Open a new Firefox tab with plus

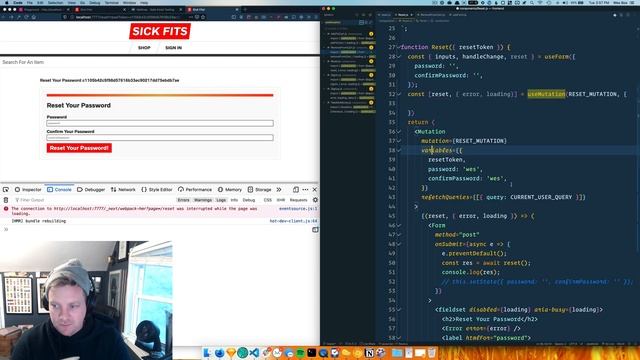click(x=245, y=9)
